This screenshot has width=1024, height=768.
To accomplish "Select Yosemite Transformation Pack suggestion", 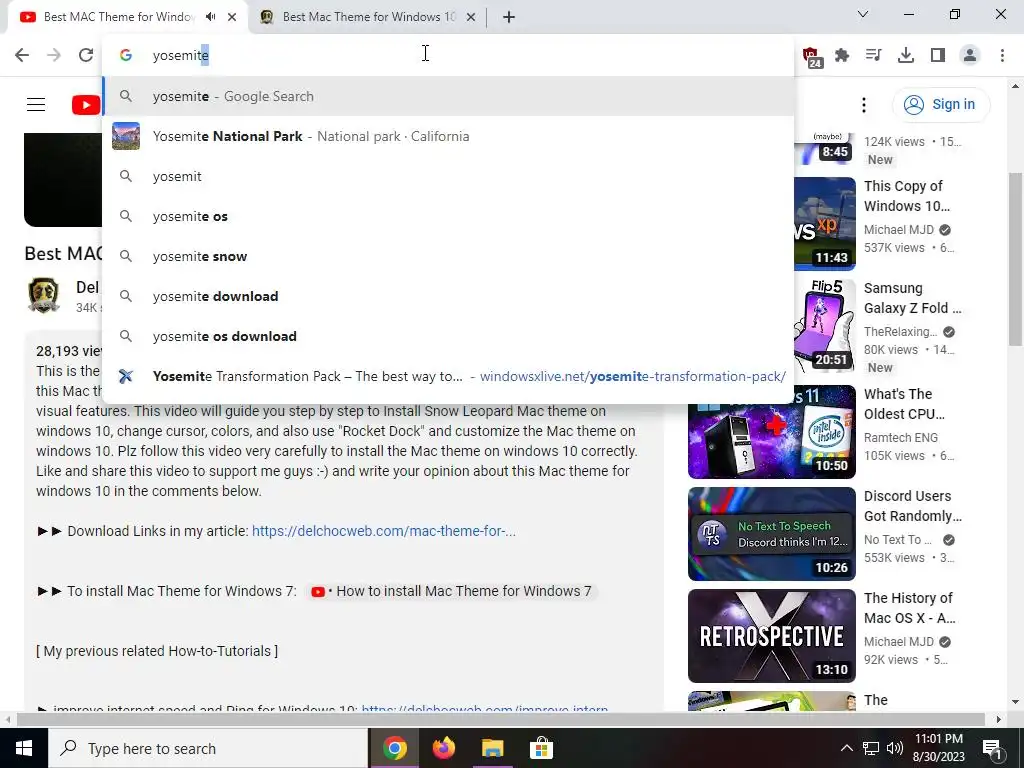I will 448,376.
